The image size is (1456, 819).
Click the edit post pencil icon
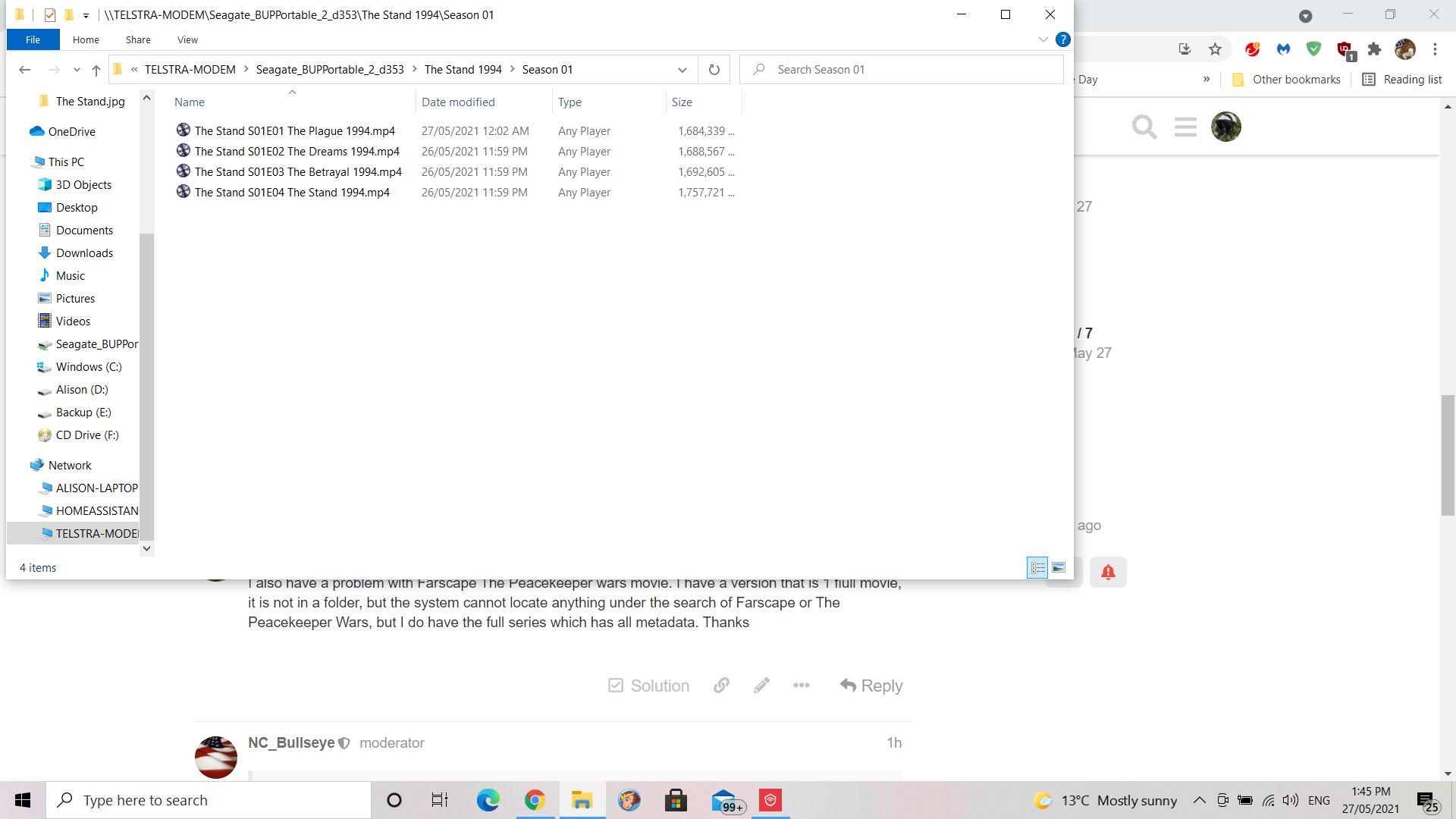(x=761, y=686)
